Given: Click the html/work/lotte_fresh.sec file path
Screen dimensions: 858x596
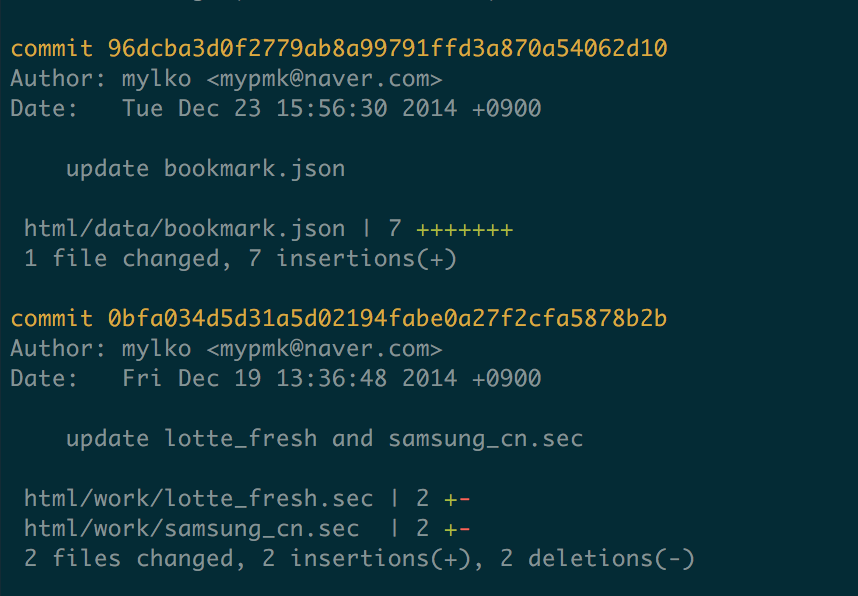Looking at the screenshot, I should coord(198,498).
